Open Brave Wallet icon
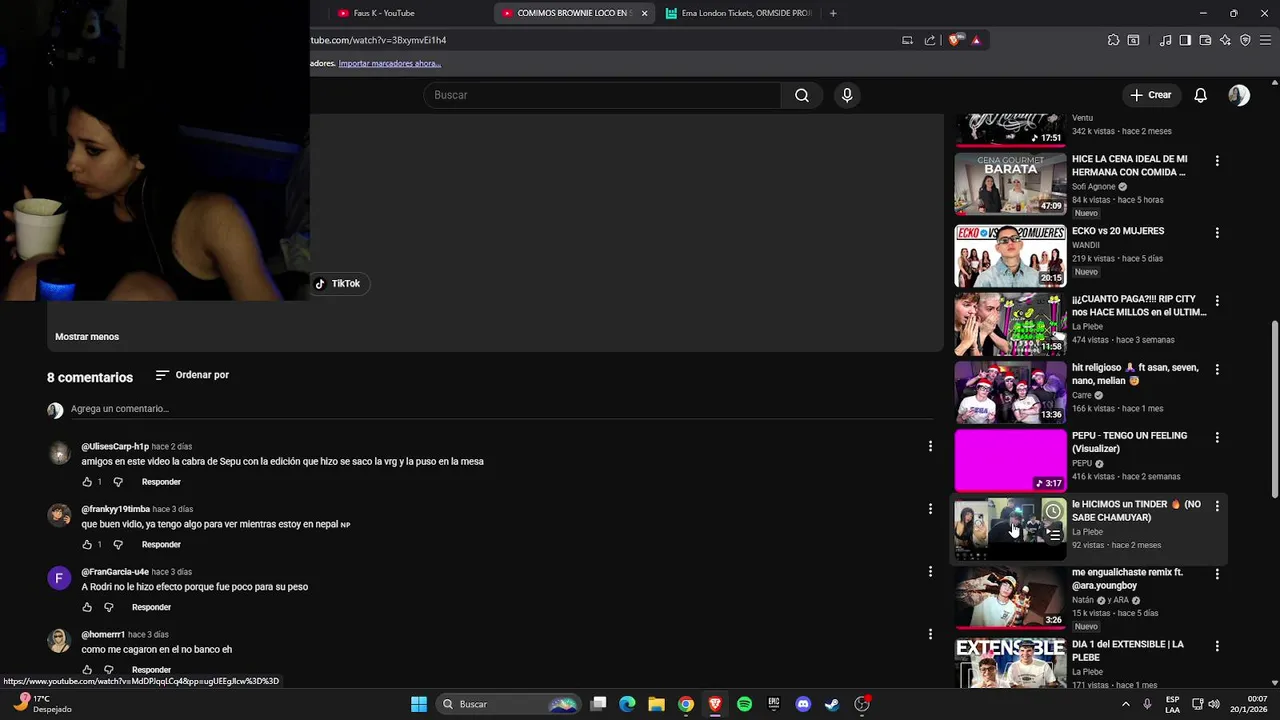 point(1205,40)
